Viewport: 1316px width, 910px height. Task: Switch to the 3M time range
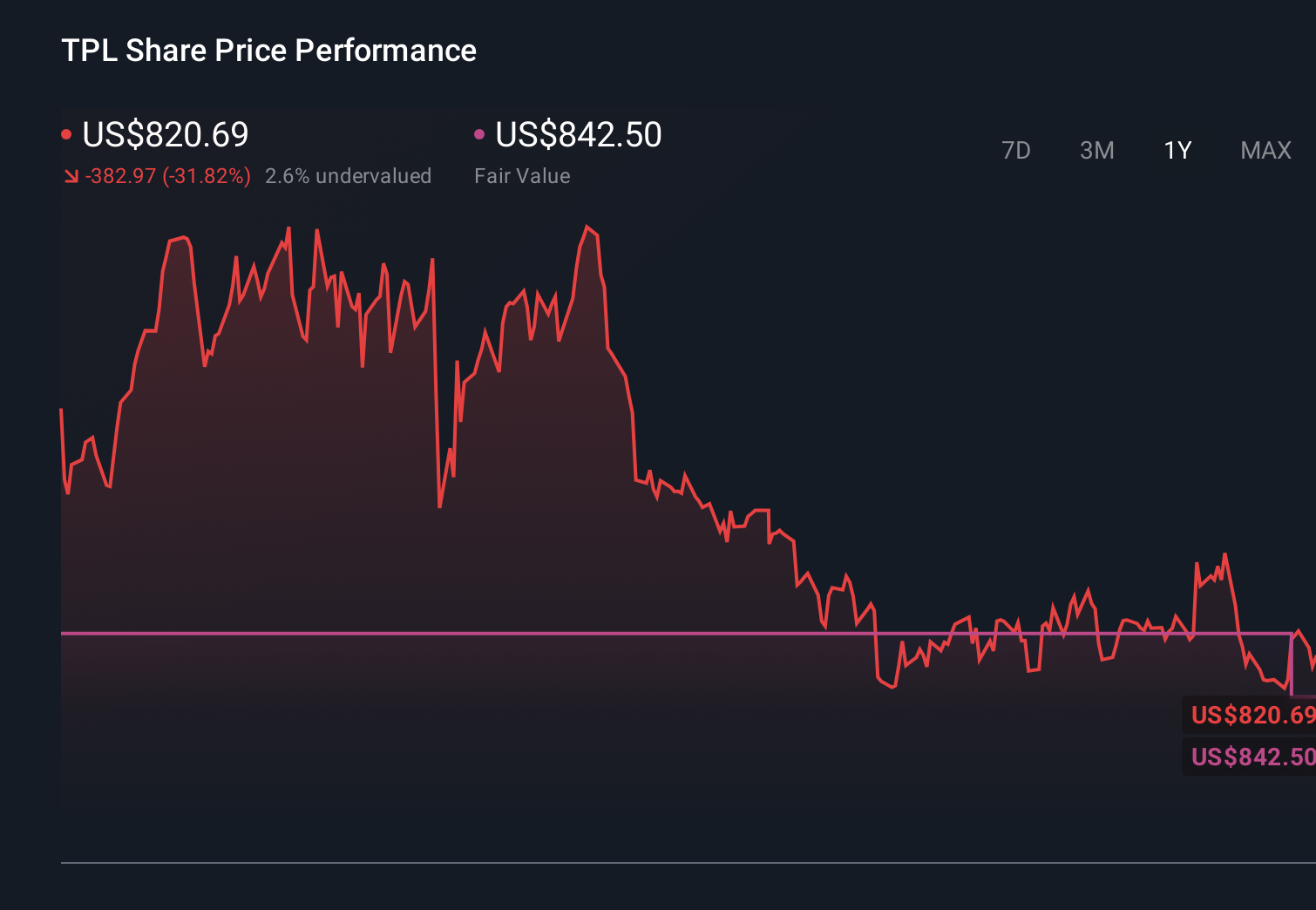(x=1096, y=150)
